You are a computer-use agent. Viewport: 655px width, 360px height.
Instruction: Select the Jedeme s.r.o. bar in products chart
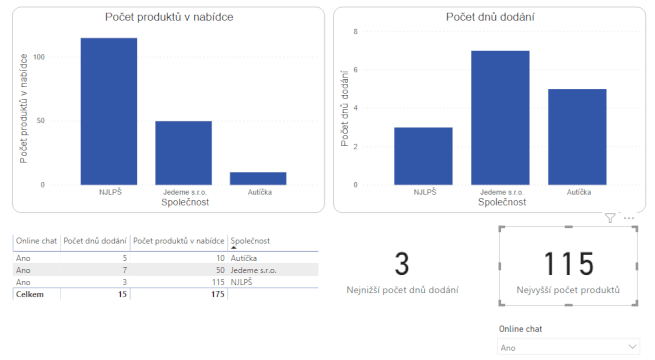(183, 153)
